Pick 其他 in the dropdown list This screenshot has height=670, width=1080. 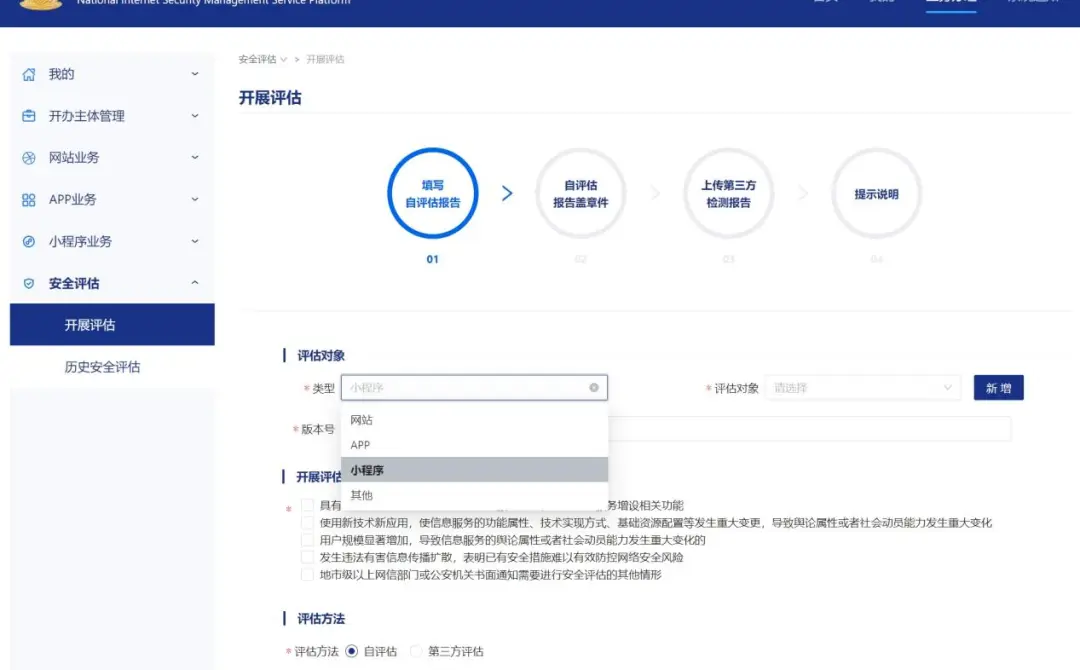(362, 496)
